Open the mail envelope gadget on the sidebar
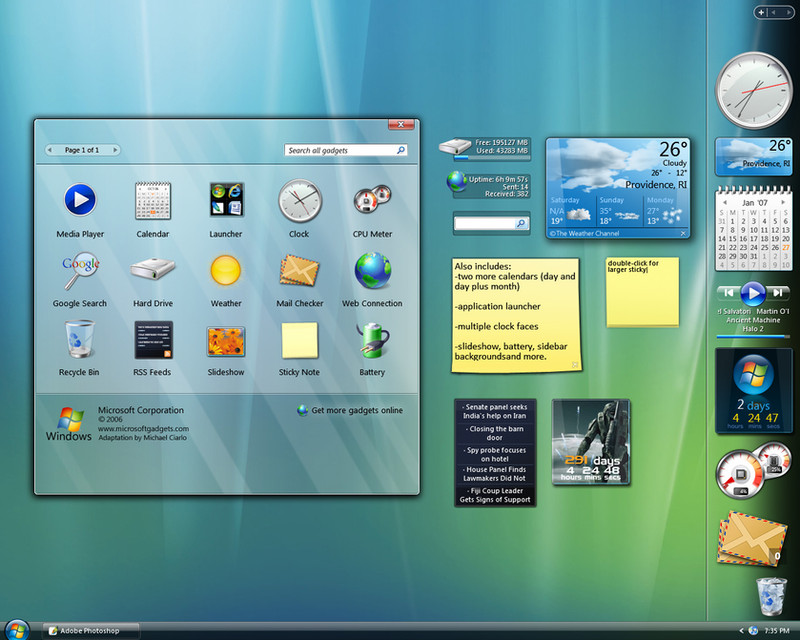This screenshot has height=640, width=800. (751, 539)
